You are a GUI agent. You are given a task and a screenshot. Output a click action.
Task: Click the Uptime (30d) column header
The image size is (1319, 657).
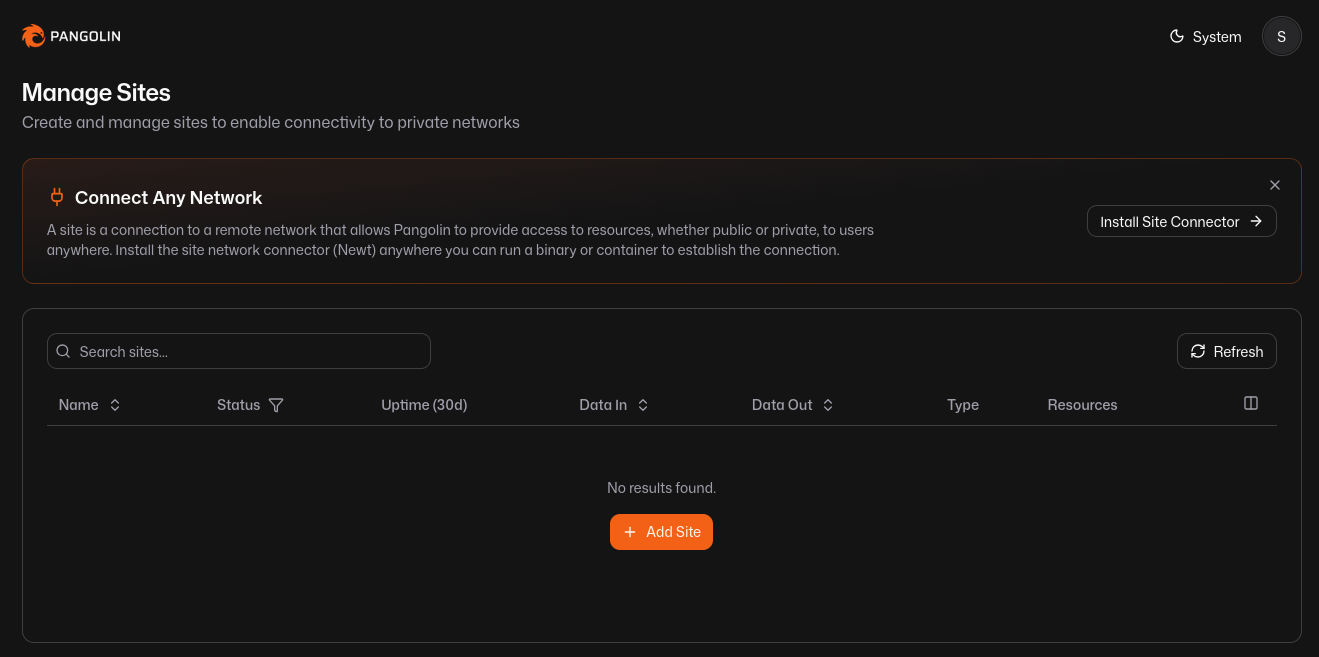[x=424, y=405]
